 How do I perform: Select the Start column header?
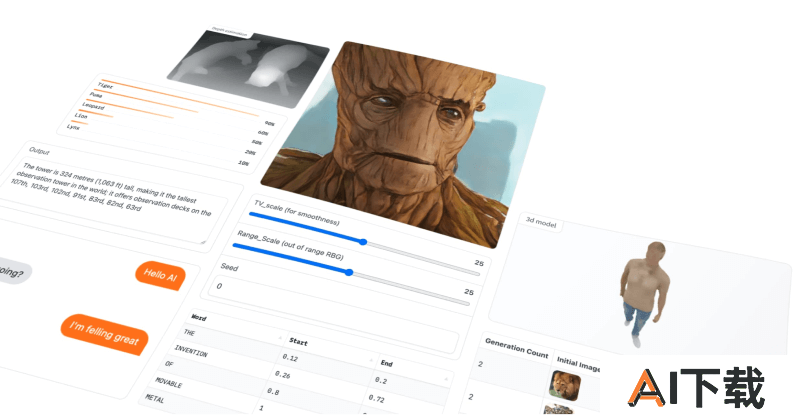click(x=295, y=342)
